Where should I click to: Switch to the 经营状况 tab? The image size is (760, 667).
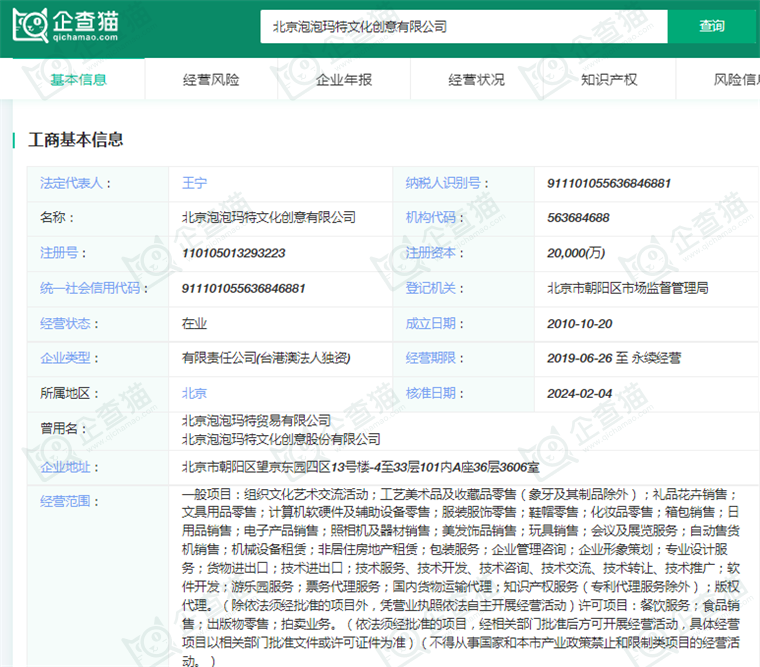pos(476,79)
